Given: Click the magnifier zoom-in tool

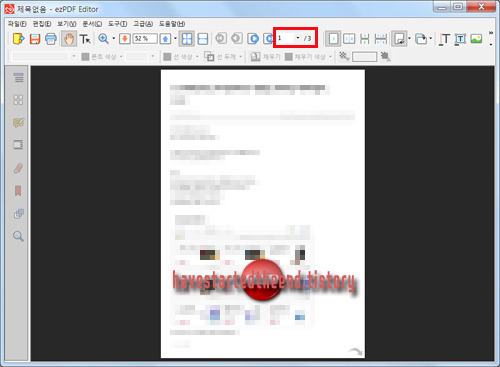Looking at the screenshot, I should (x=104, y=39).
